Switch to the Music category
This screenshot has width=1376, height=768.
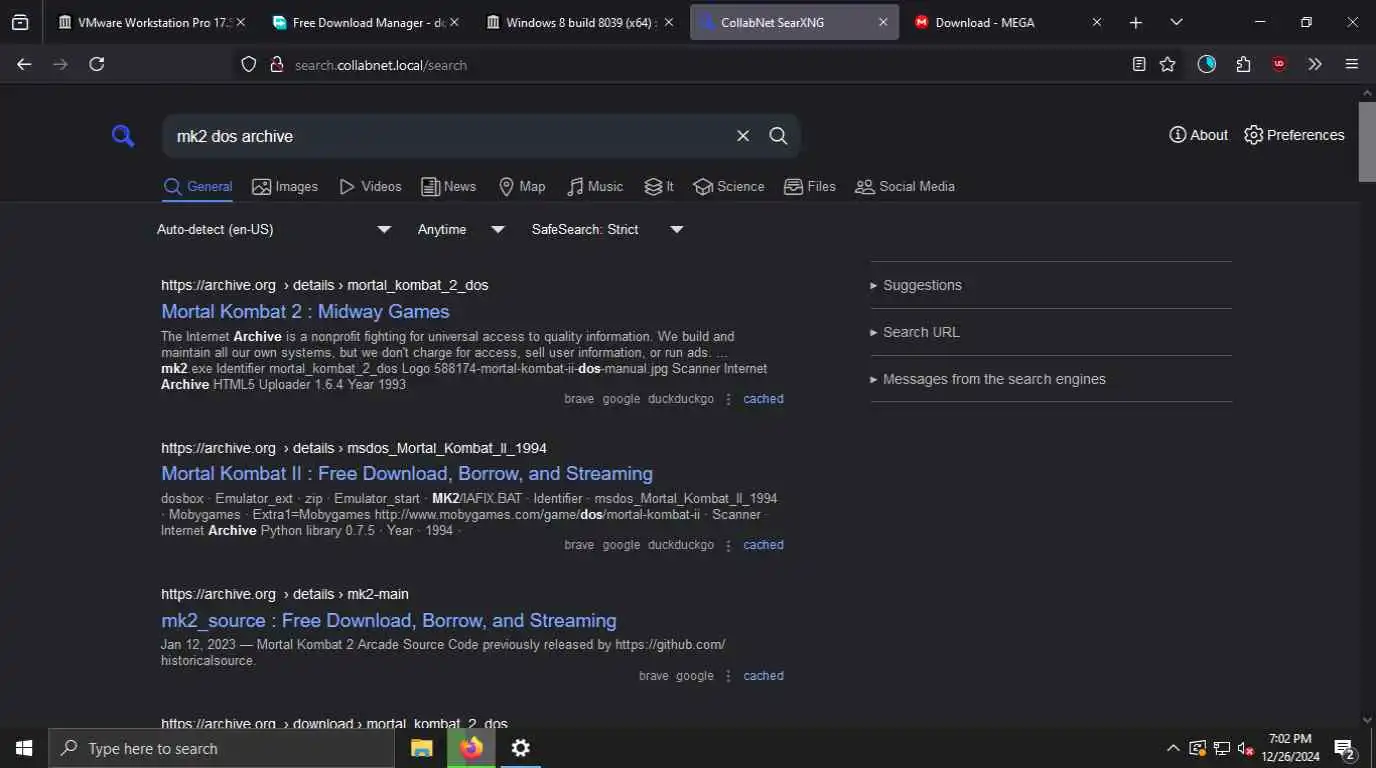pyautogui.click(x=595, y=187)
